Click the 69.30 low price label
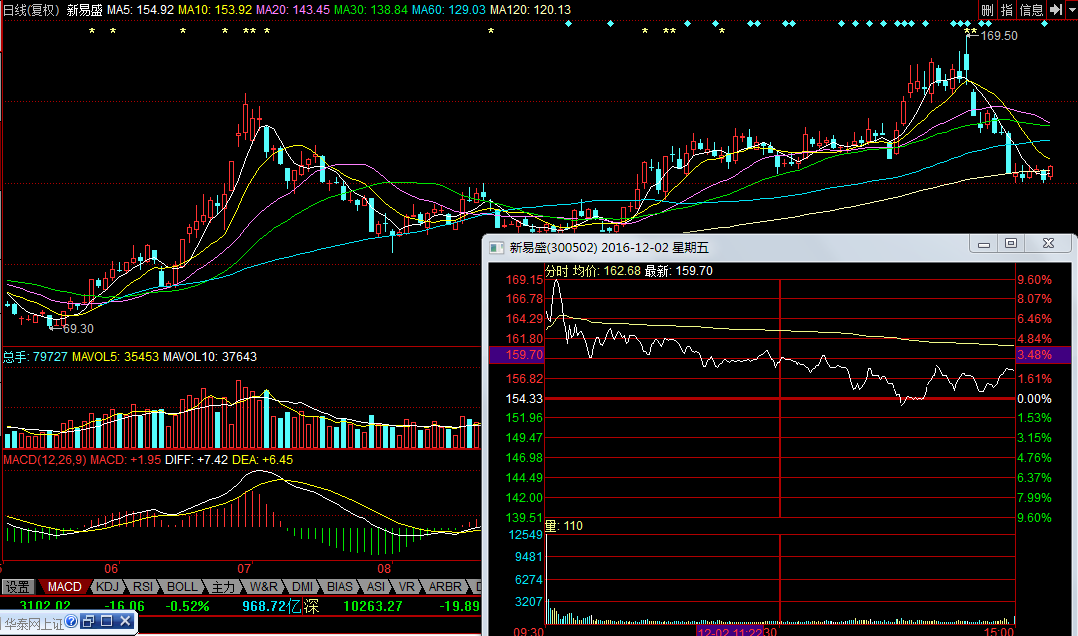Viewport: 1078px width, 636px height. [x=78, y=329]
